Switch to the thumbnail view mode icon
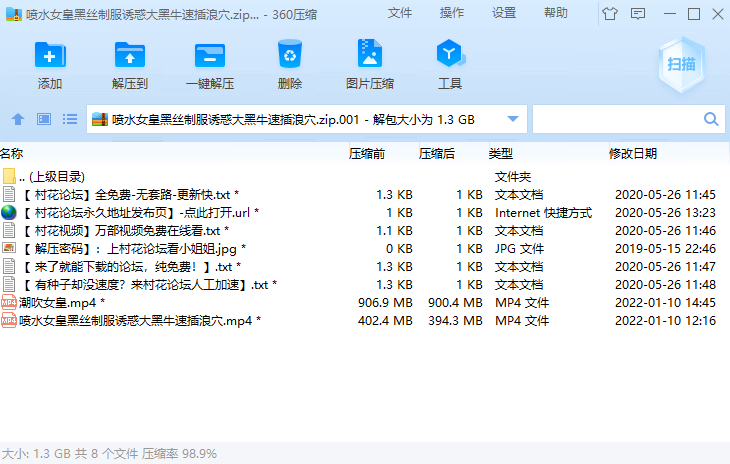Image resolution: width=730 pixels, height=464 pixels. [44, 120]
